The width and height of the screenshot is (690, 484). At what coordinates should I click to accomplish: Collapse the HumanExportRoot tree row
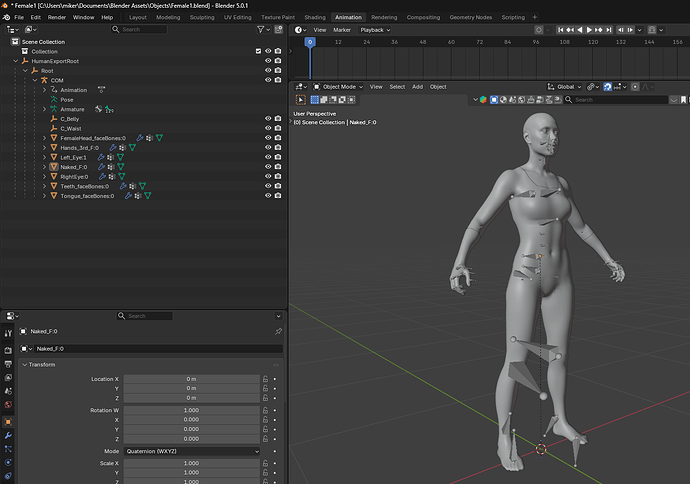click(x=16, y=61)
